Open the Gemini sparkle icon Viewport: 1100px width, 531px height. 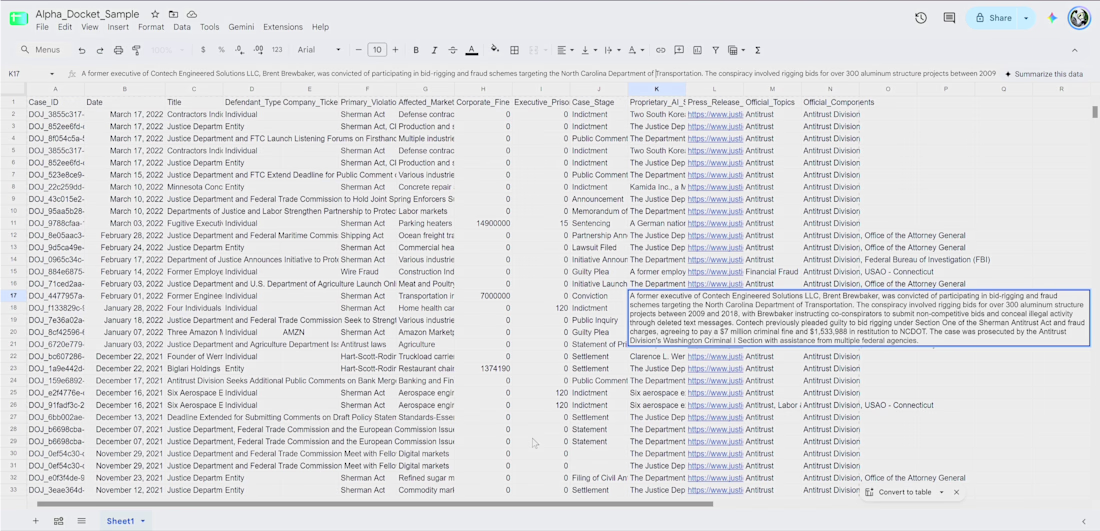1052,18
